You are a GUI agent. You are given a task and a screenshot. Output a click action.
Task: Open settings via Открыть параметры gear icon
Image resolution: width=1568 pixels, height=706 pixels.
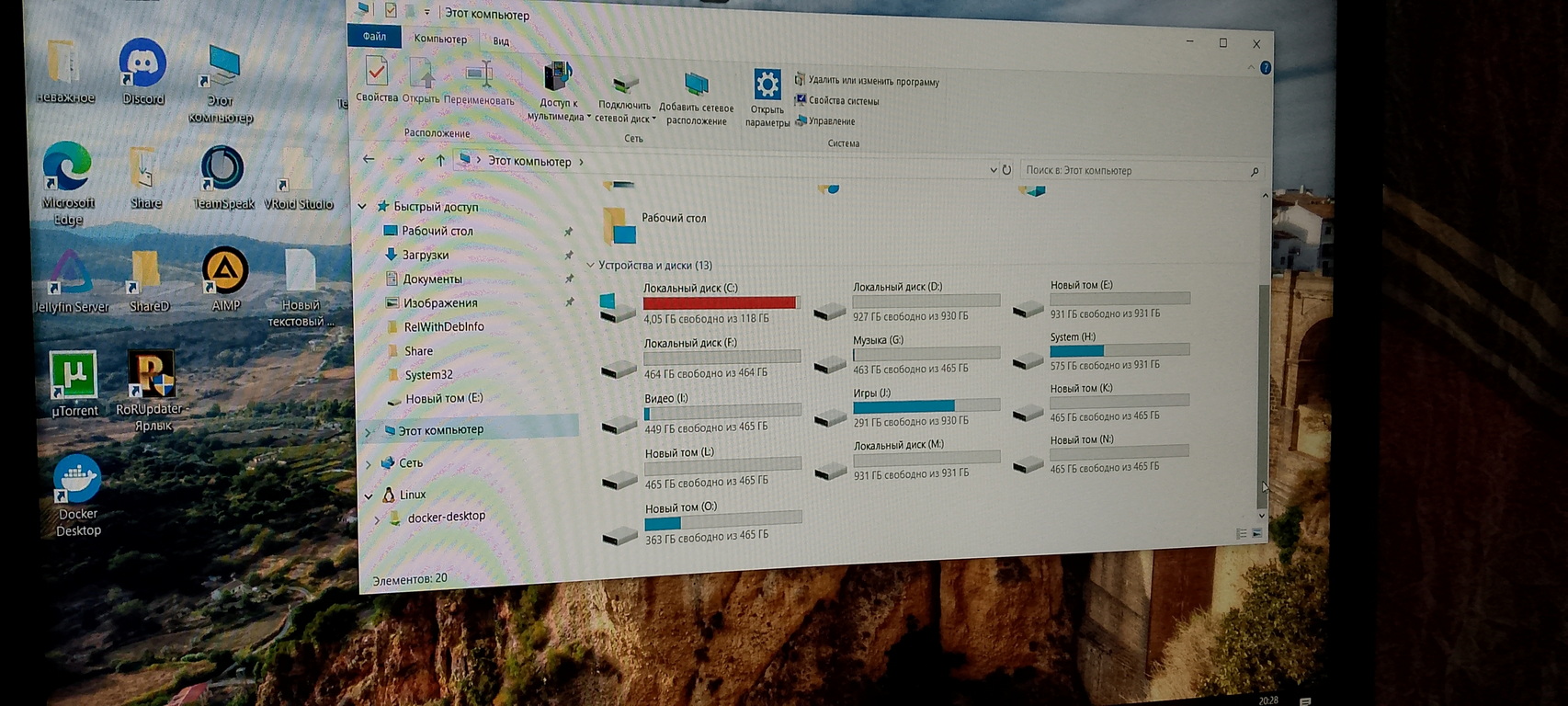[767, 87]
